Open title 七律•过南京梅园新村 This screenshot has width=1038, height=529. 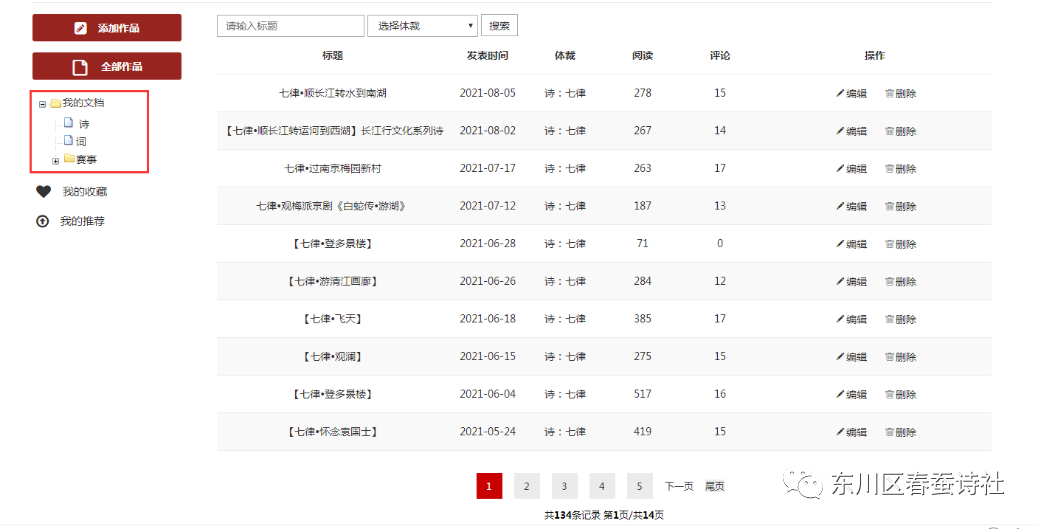332,169
